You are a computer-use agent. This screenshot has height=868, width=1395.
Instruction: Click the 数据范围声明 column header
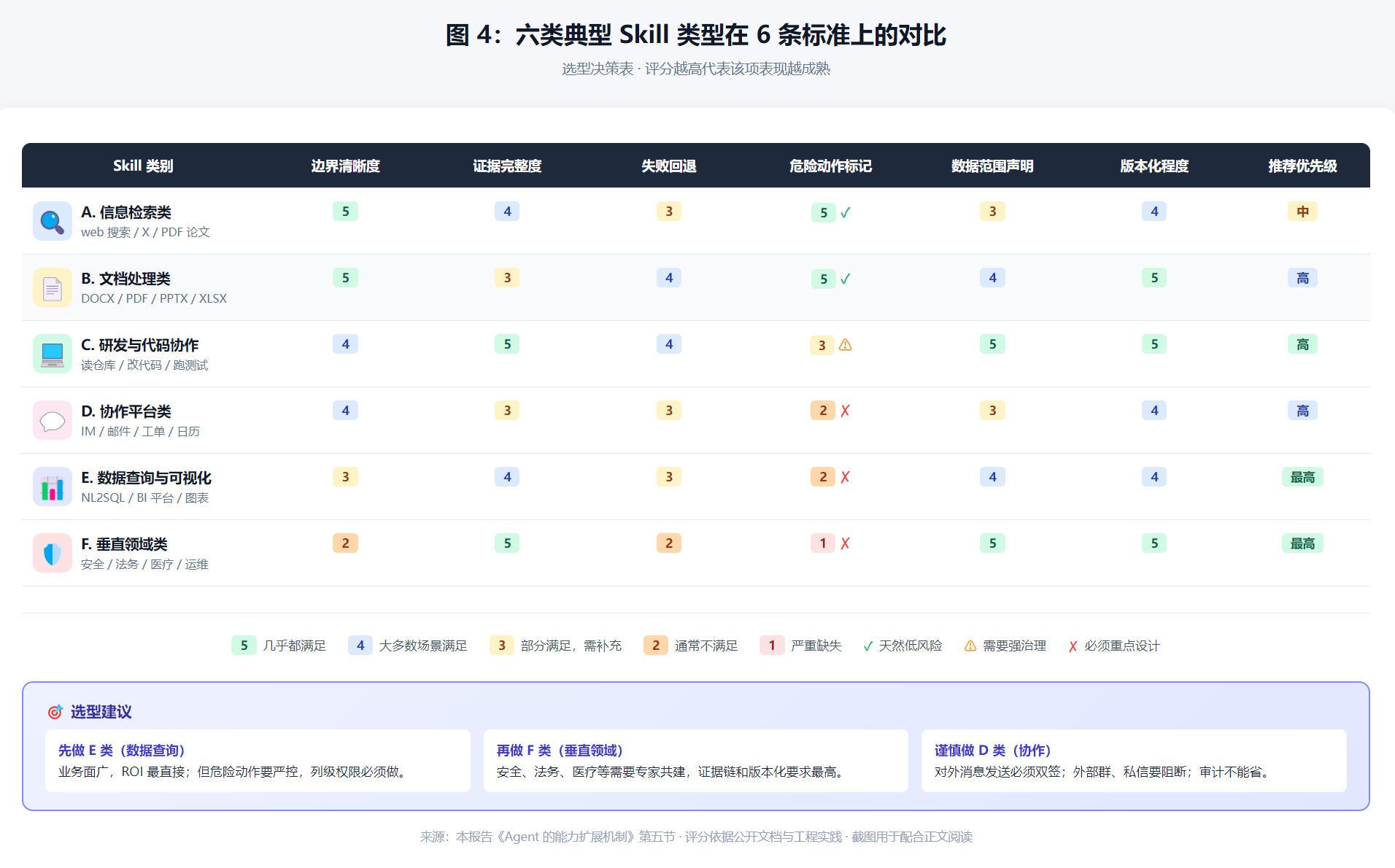point(992,166)
